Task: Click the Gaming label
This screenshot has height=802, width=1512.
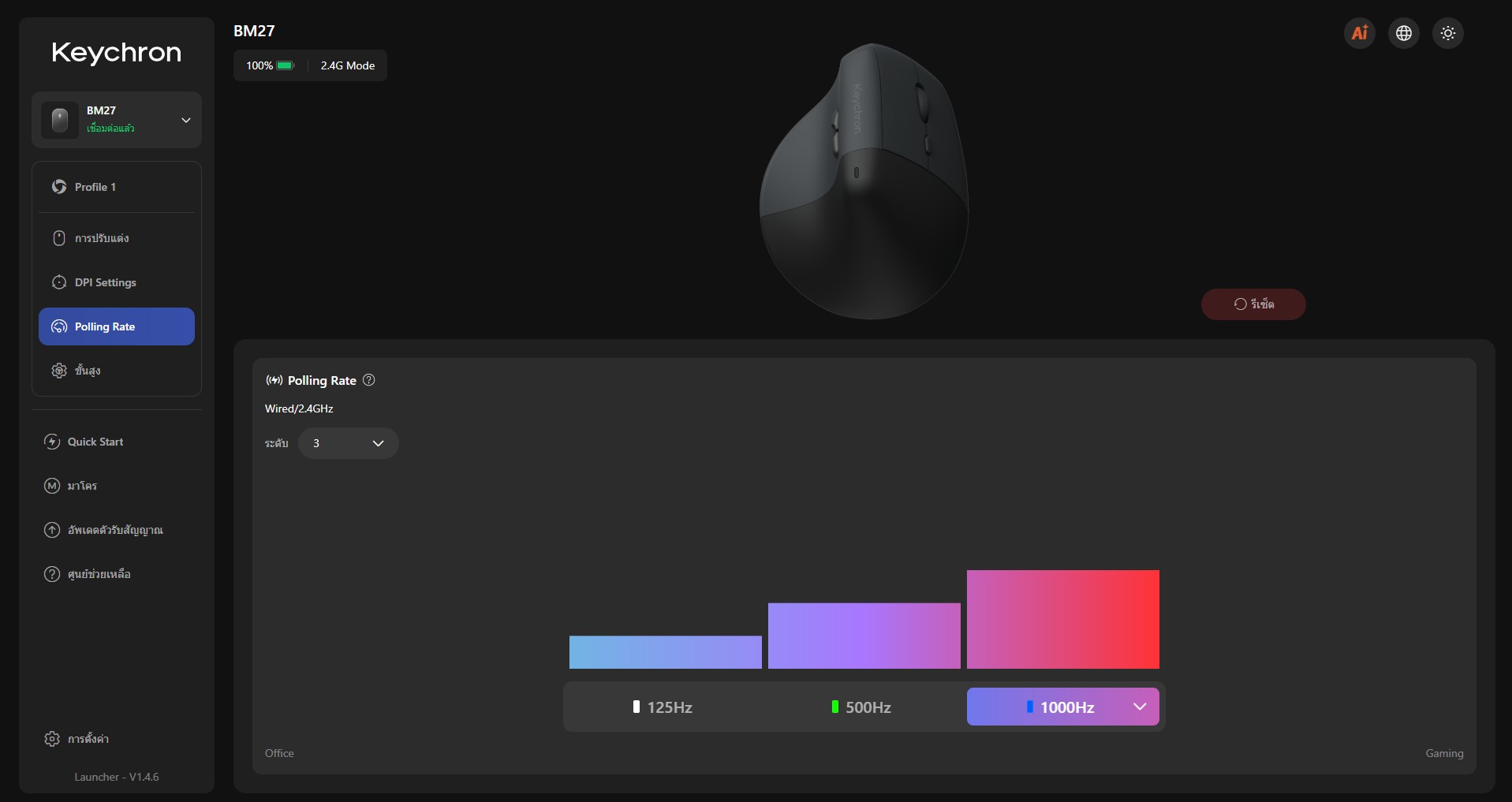Action: click(x=1444, y=753)
